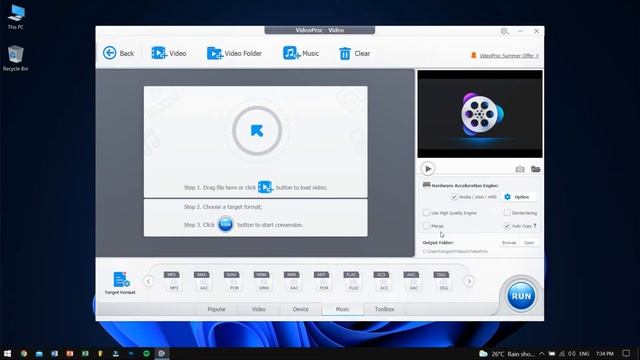Start conversion with the big RUN button
The height and width of the screenshot is (360, 640).
pos(521,296)
